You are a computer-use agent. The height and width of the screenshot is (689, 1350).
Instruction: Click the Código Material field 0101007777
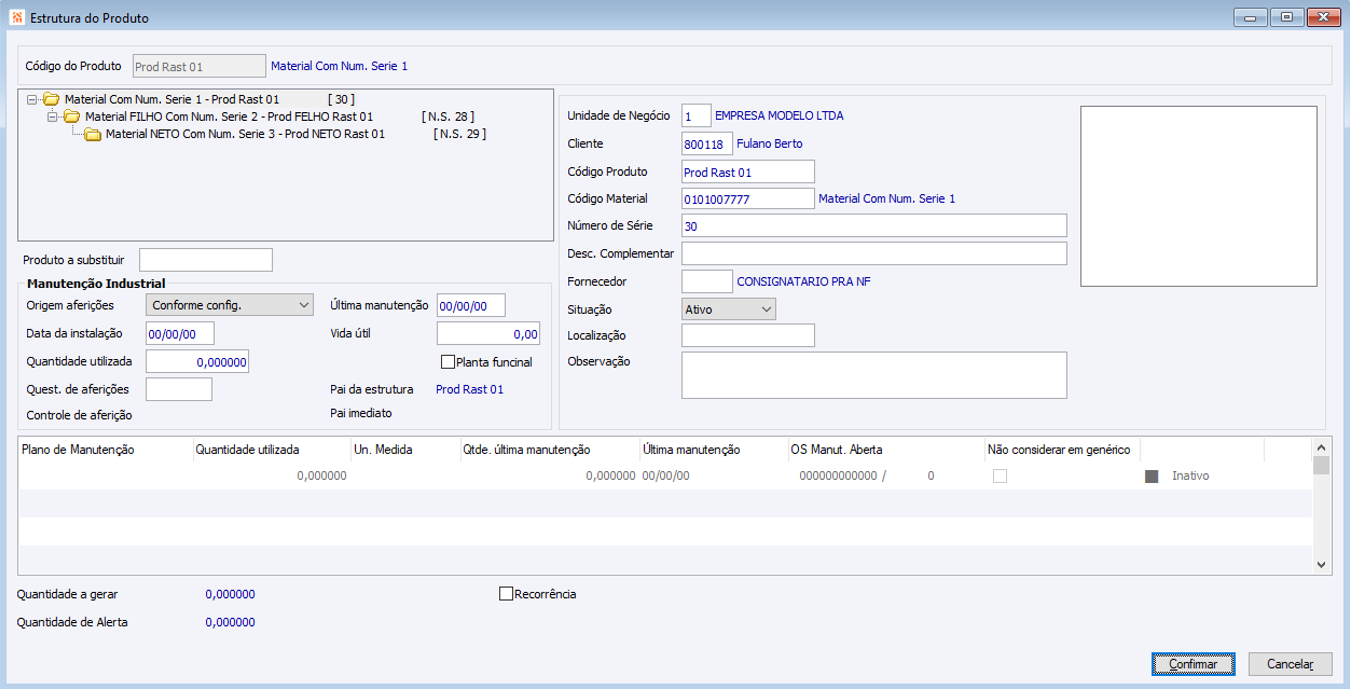[748, 199]
